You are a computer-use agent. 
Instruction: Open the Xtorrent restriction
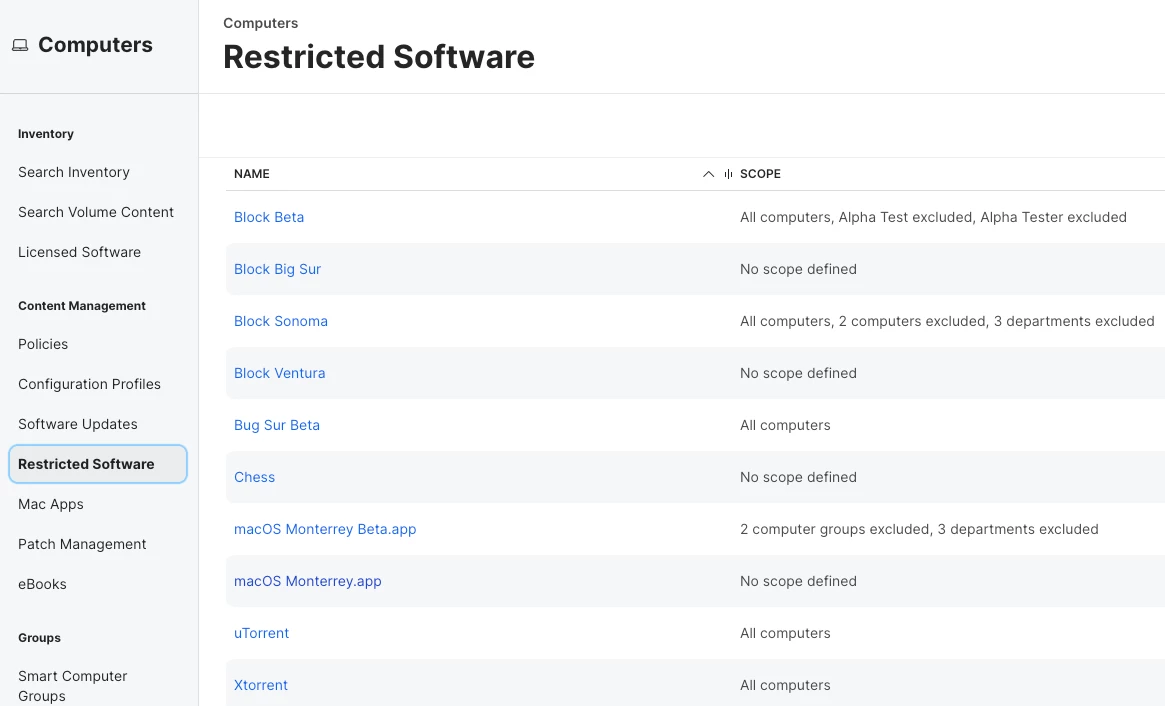pyautogui.click(x=261, y=685)
